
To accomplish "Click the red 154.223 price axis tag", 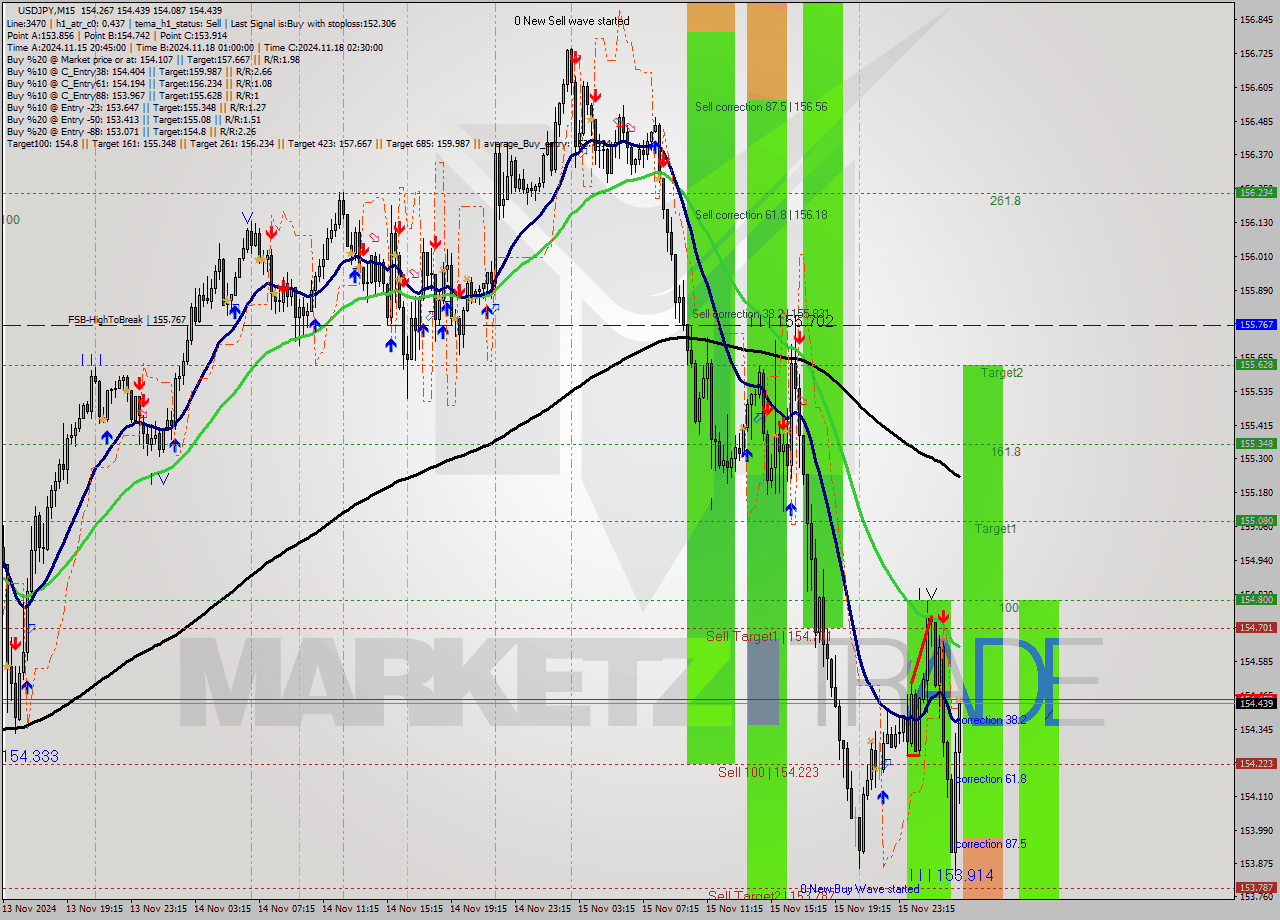I will (1256, 763).
